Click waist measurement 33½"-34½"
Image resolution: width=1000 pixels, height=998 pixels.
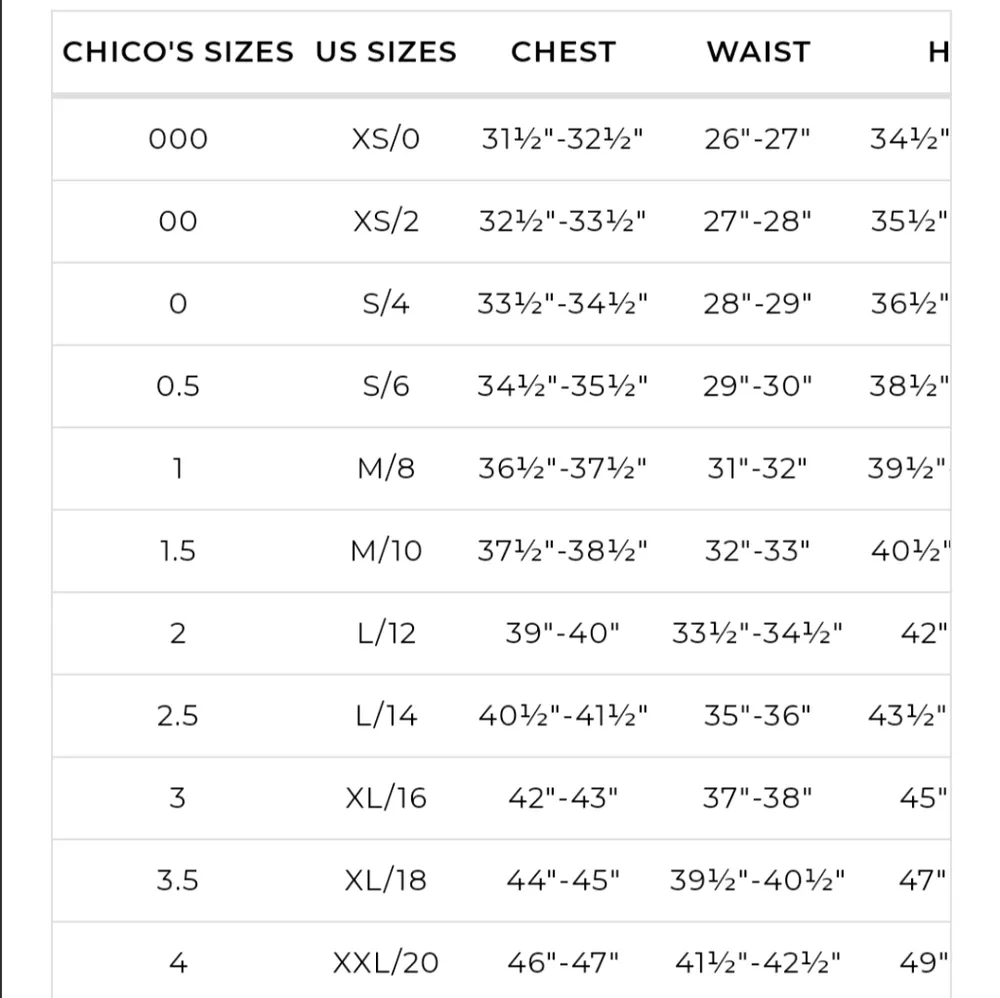coord(758,633)
